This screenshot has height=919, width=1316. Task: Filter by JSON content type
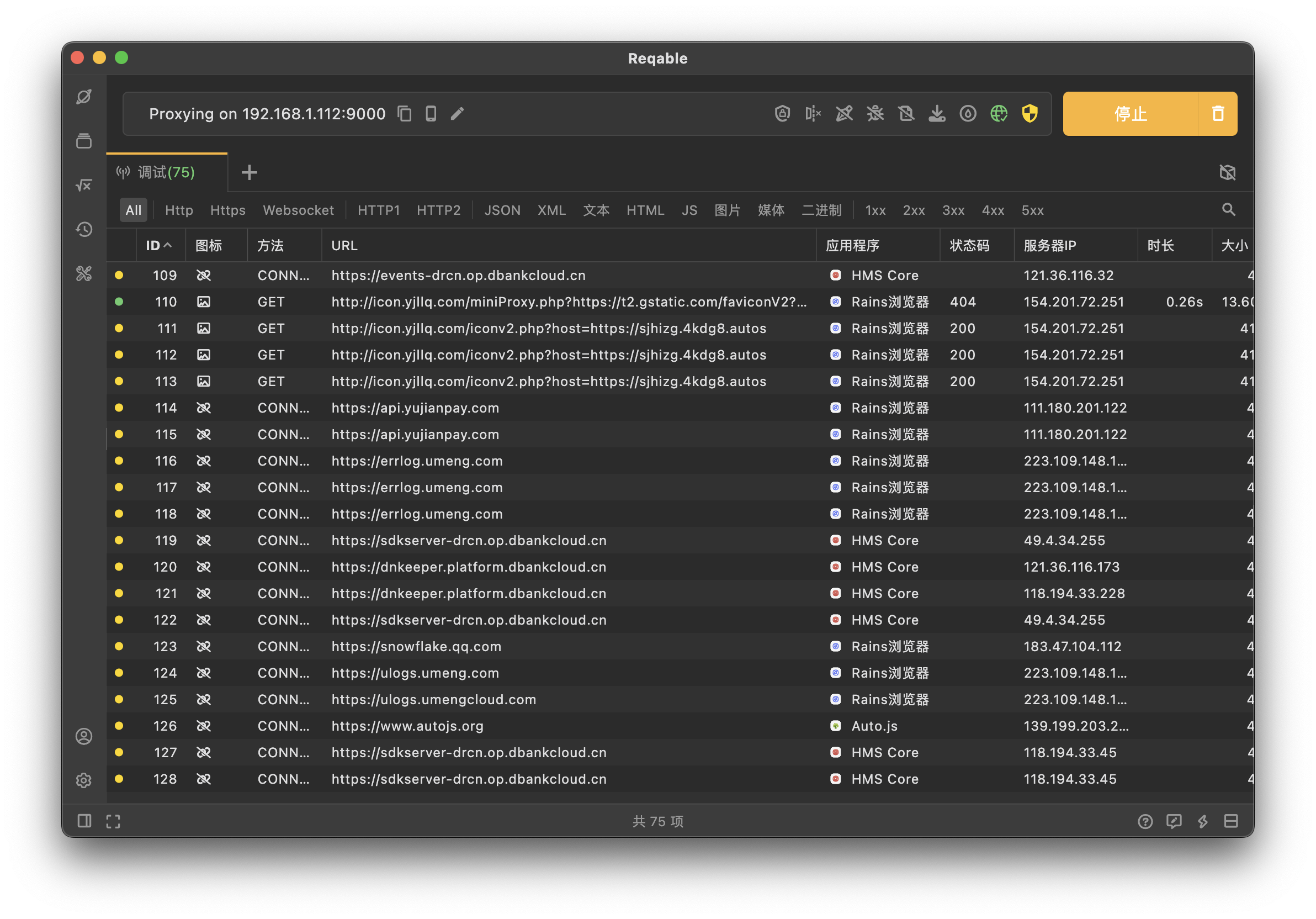(x=502, y=210)
